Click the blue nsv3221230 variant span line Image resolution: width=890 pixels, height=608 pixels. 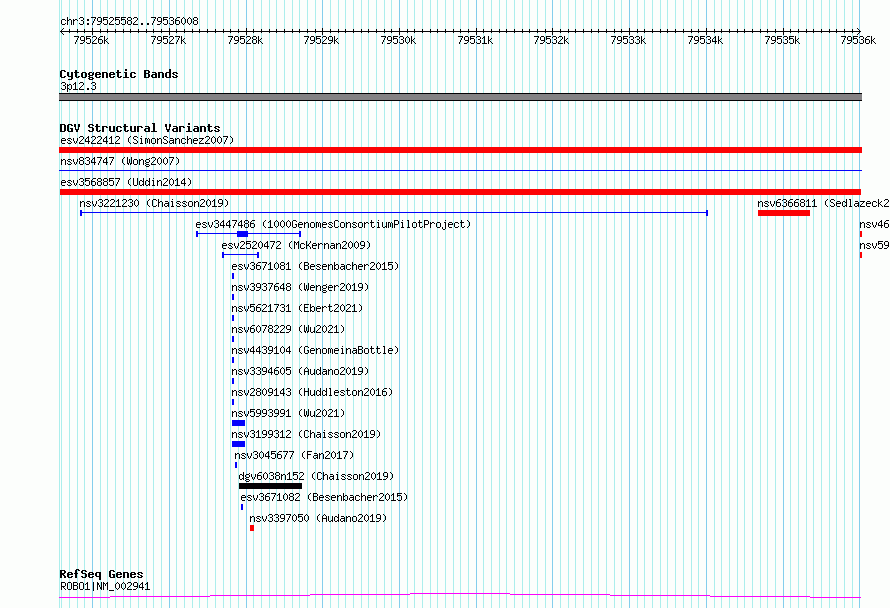coord(394,213)
